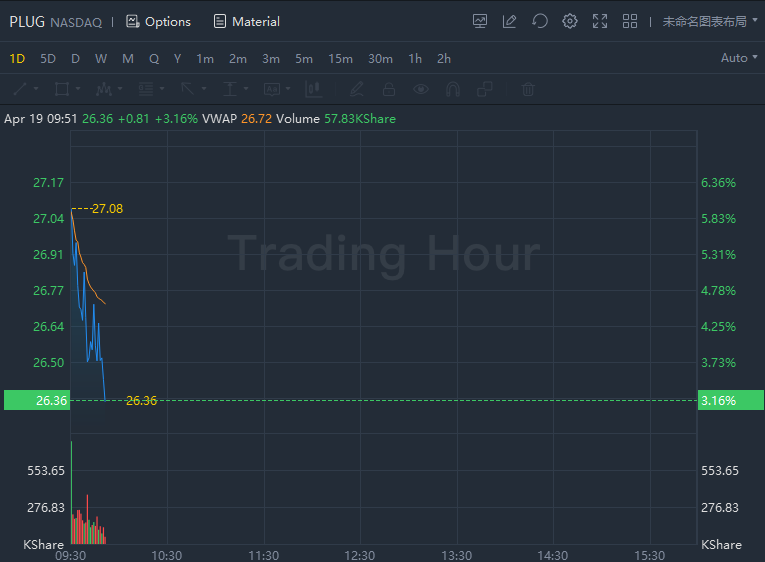
Task: Click the edit drawing pencil icon in header
Action: 509,21
